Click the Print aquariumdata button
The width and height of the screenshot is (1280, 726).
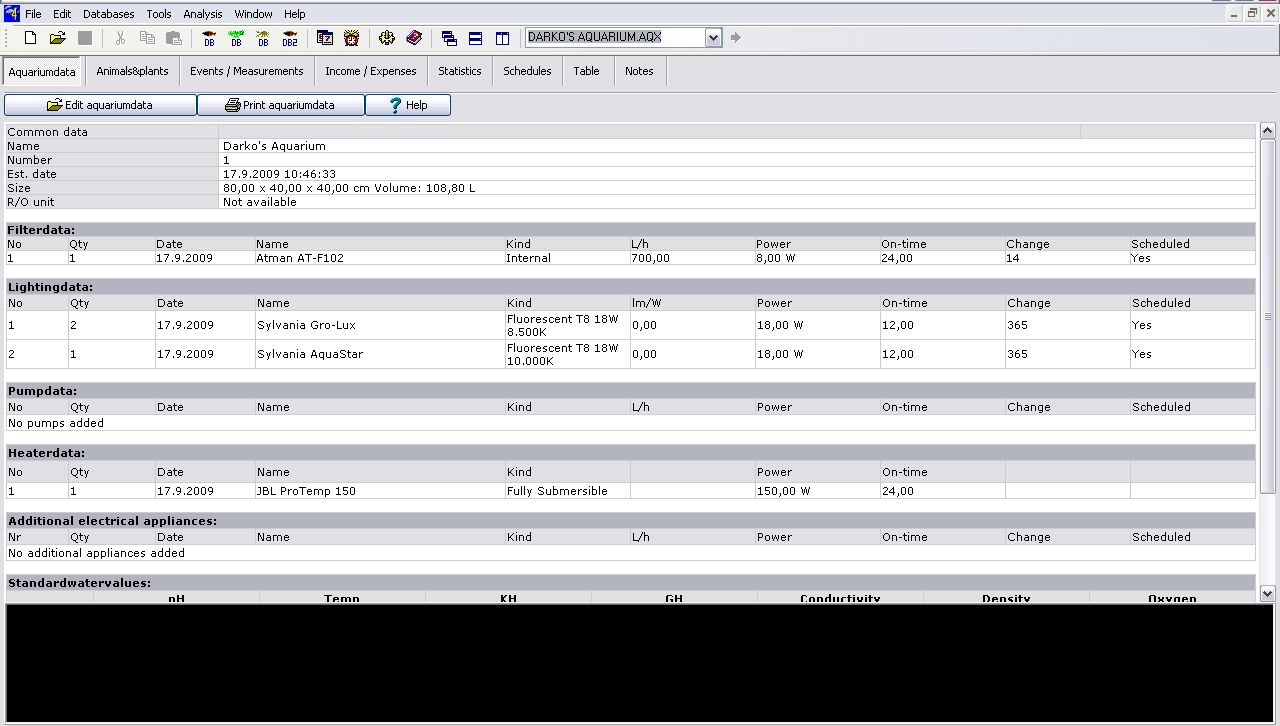[x=280, y=105]
